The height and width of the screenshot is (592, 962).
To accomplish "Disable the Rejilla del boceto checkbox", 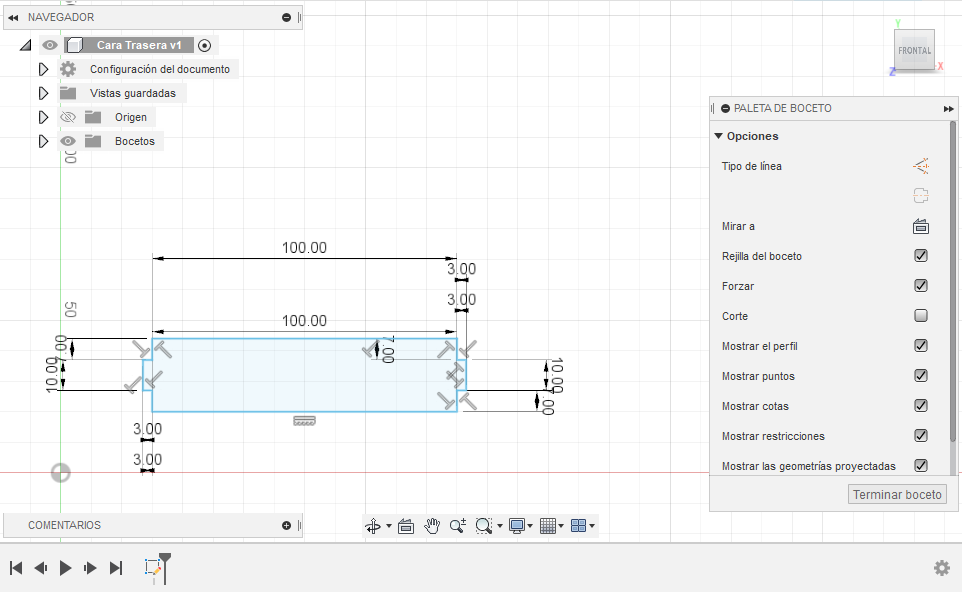I will click(921, 256).
